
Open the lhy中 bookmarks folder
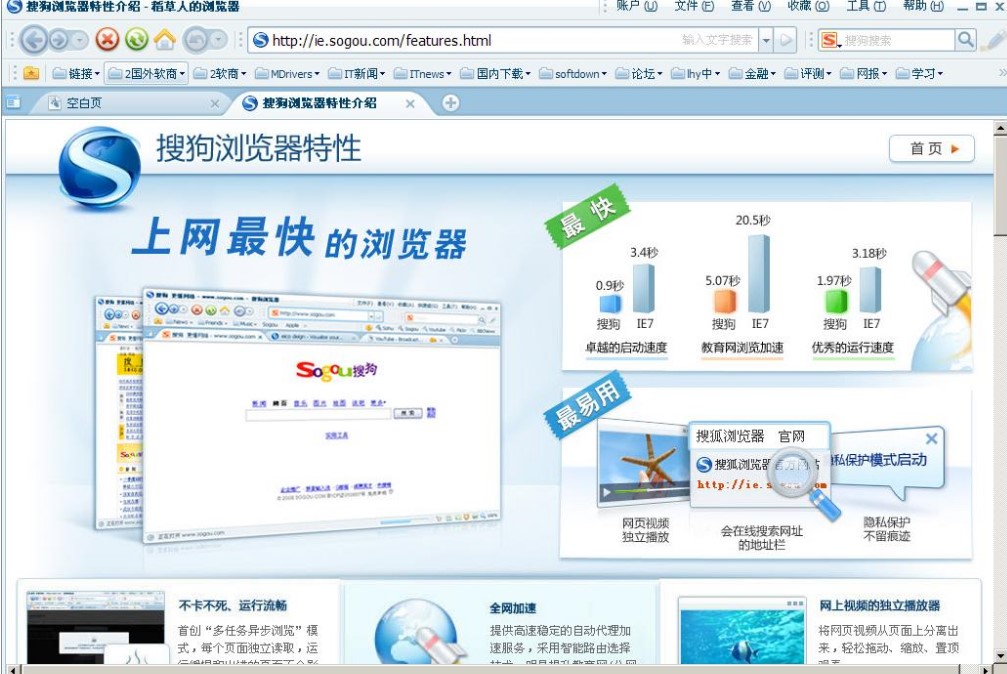click(696, 74)
